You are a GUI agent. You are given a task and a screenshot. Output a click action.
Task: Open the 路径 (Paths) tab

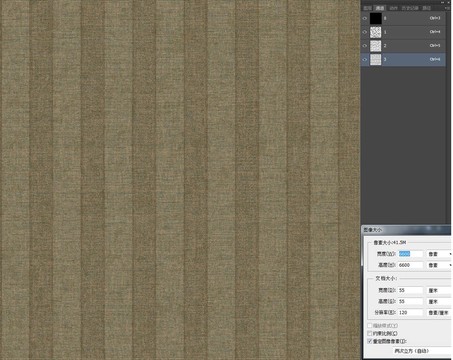pos(427,8)
